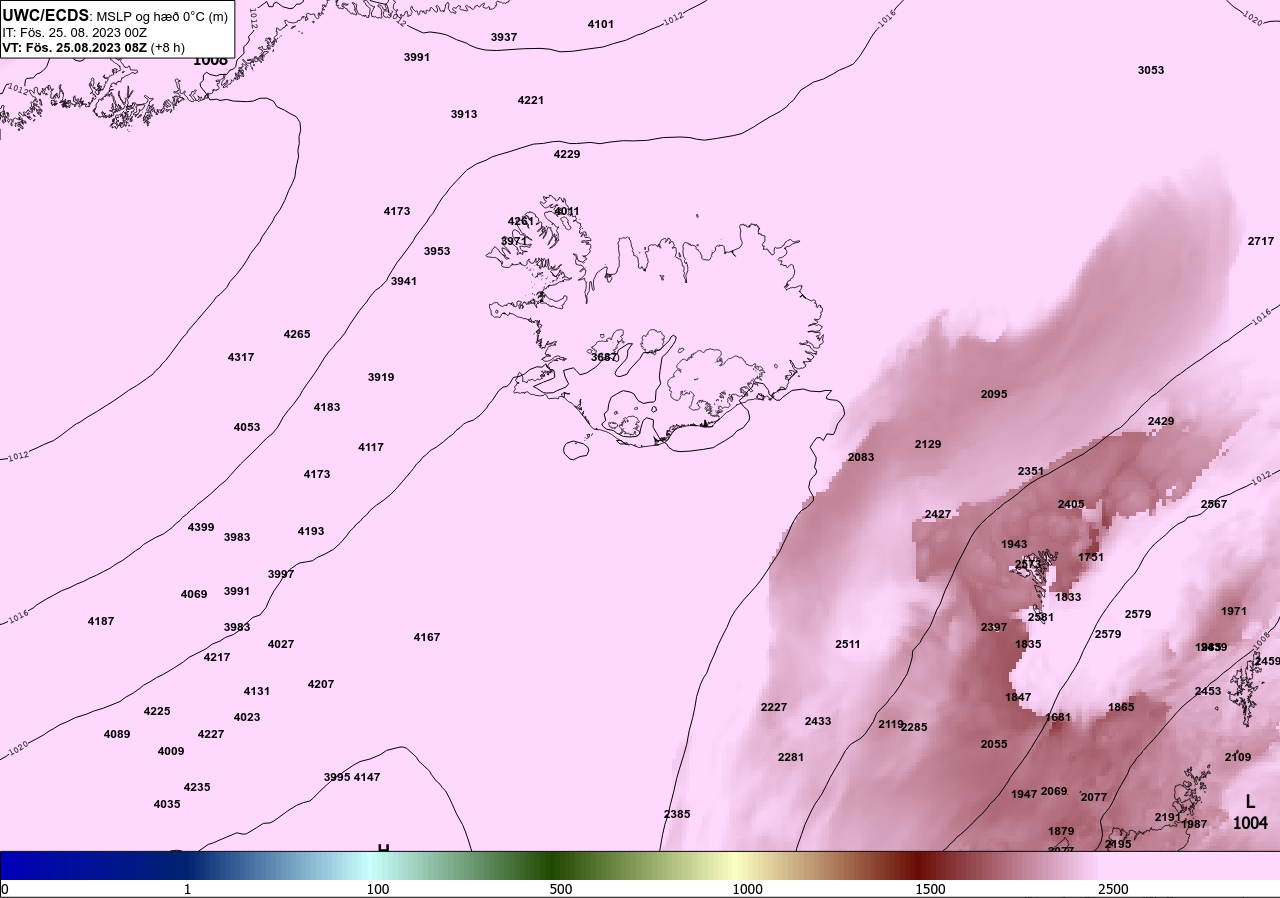Click the 2083 value off Iceland's east coast

[x=861, y=457]
